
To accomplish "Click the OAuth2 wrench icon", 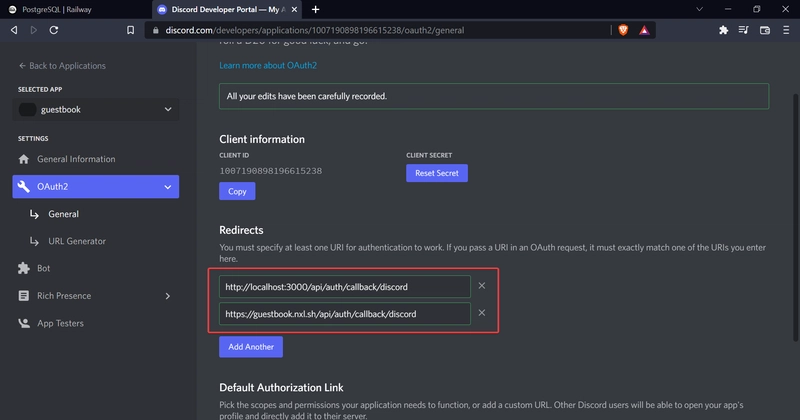I will pos(23,186).
